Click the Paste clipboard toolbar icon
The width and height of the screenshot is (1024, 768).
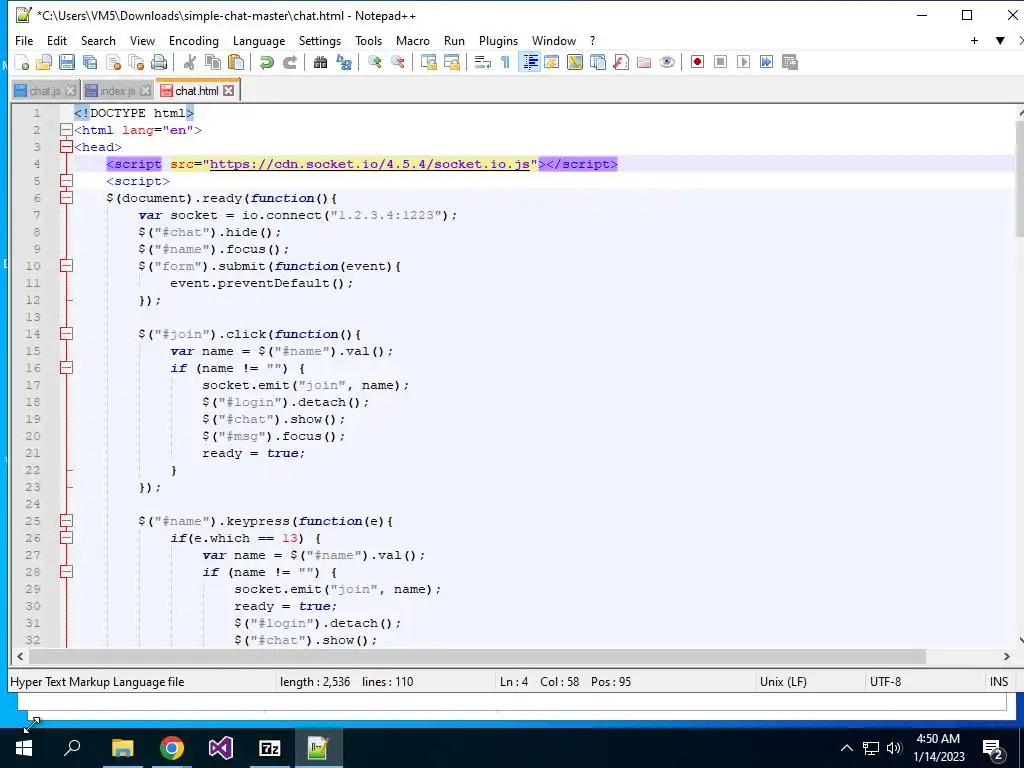click(236, 62)
